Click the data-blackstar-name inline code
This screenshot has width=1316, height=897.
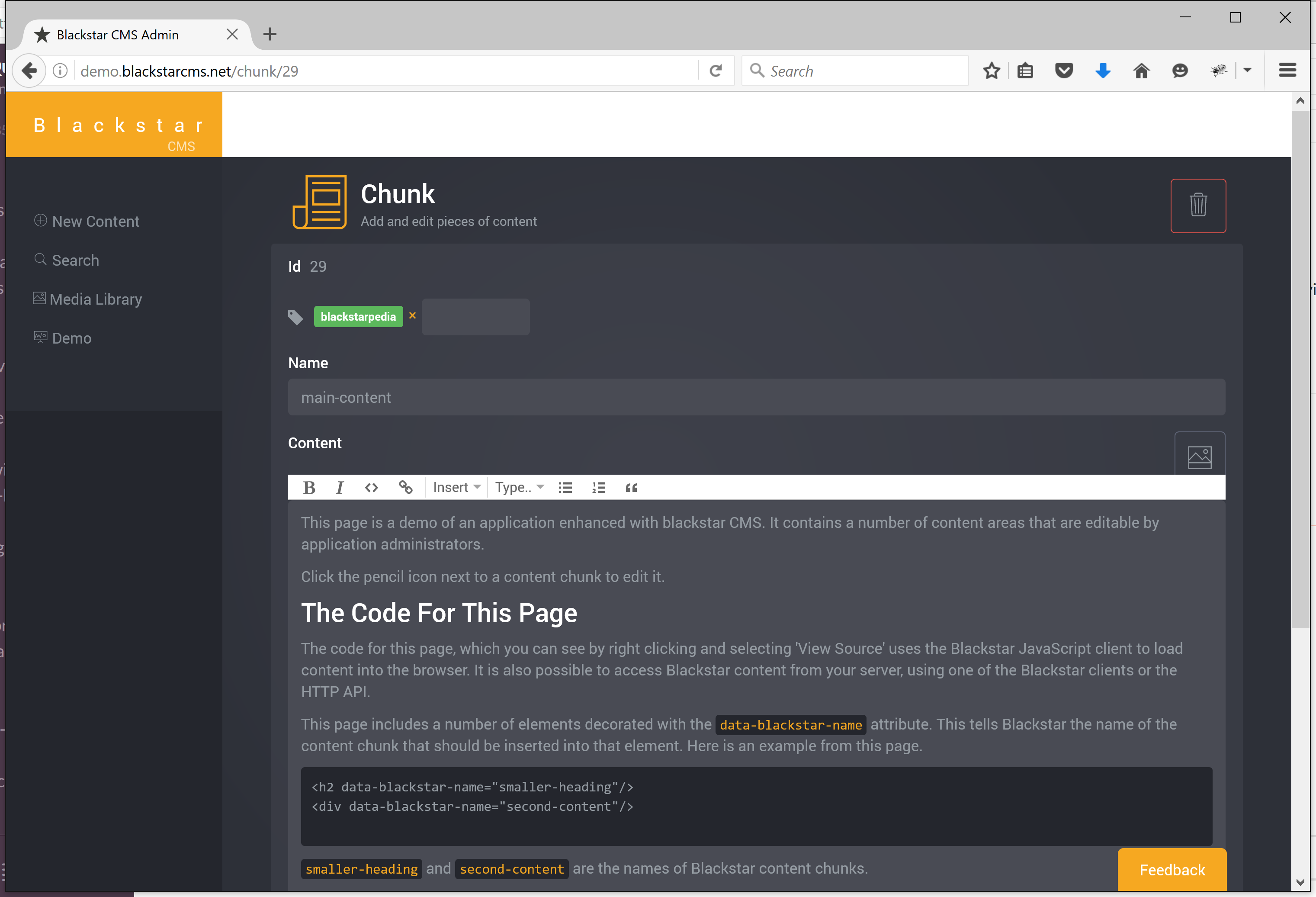pyautogui.click(x=790, y=725)
